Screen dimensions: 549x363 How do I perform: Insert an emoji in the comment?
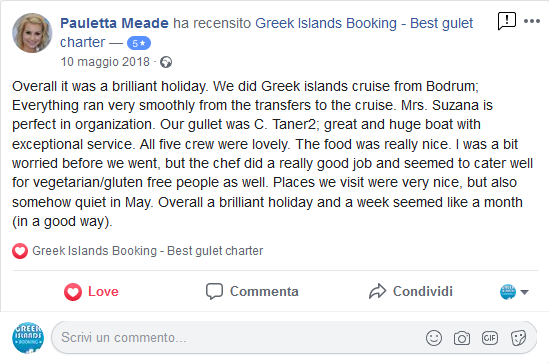(434, 338)
